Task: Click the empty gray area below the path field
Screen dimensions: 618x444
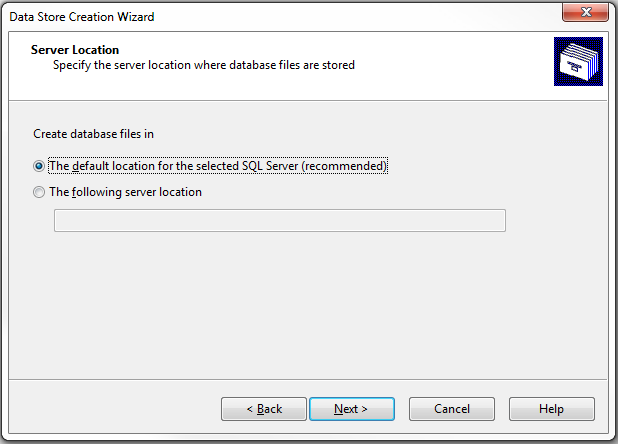Action: coord(307,303)
